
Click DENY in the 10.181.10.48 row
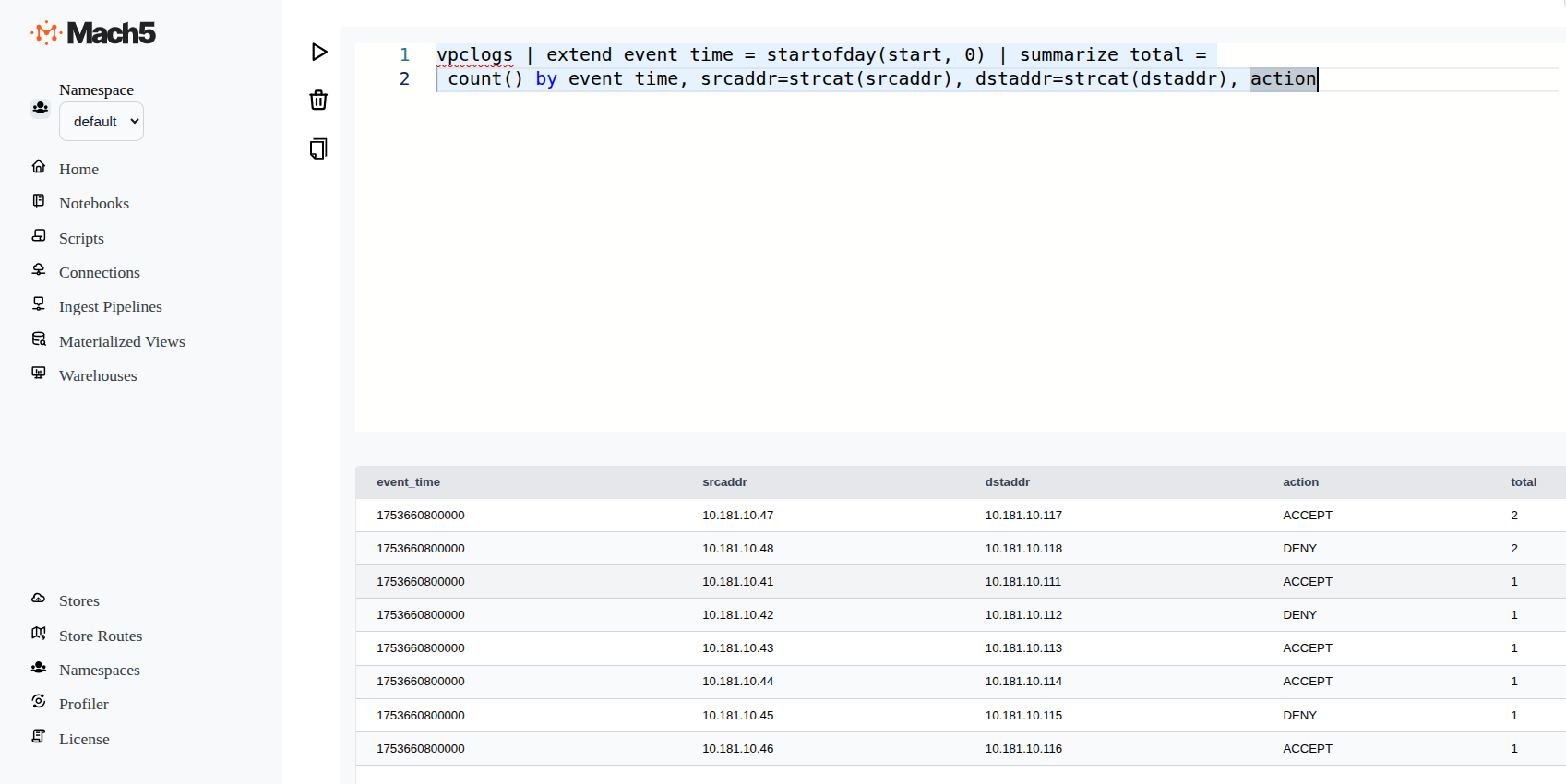pyautogui.click(x=1299, y=549)
